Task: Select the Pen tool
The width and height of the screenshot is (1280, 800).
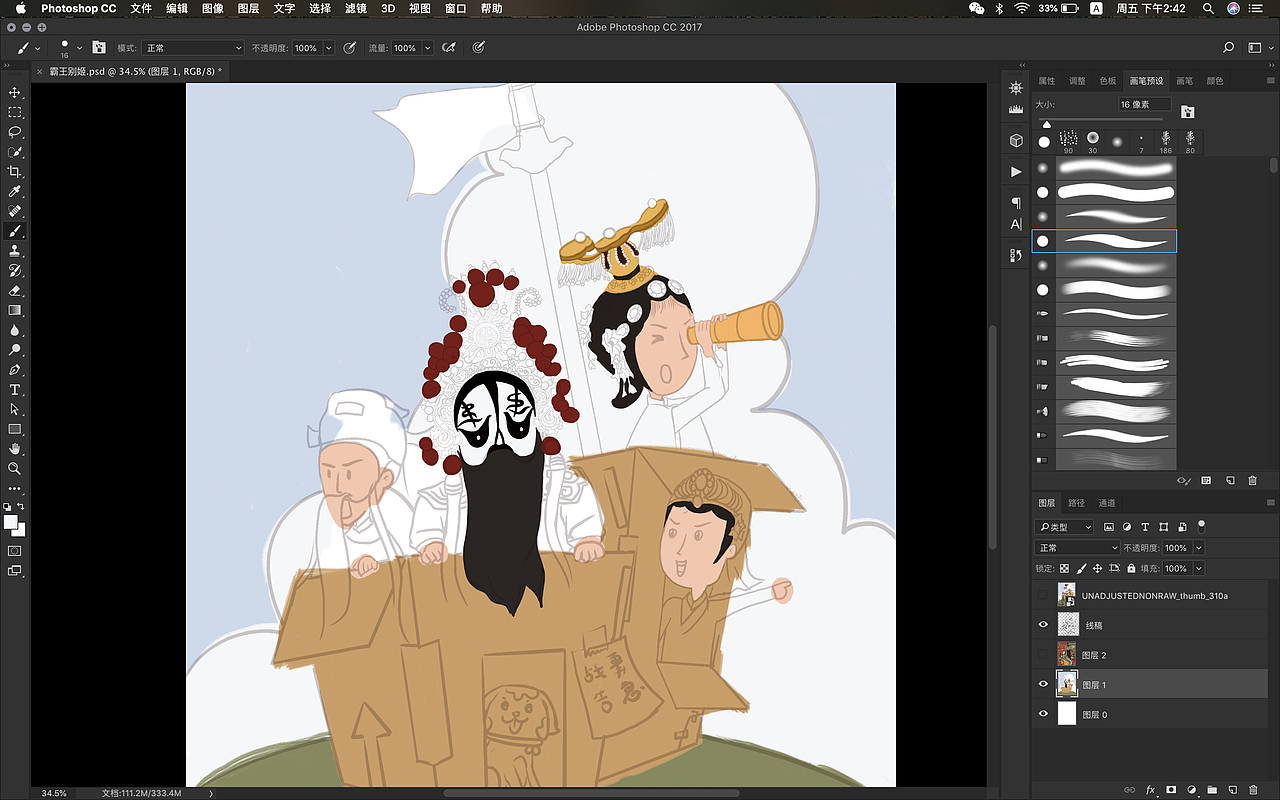Action: point(15,370)
